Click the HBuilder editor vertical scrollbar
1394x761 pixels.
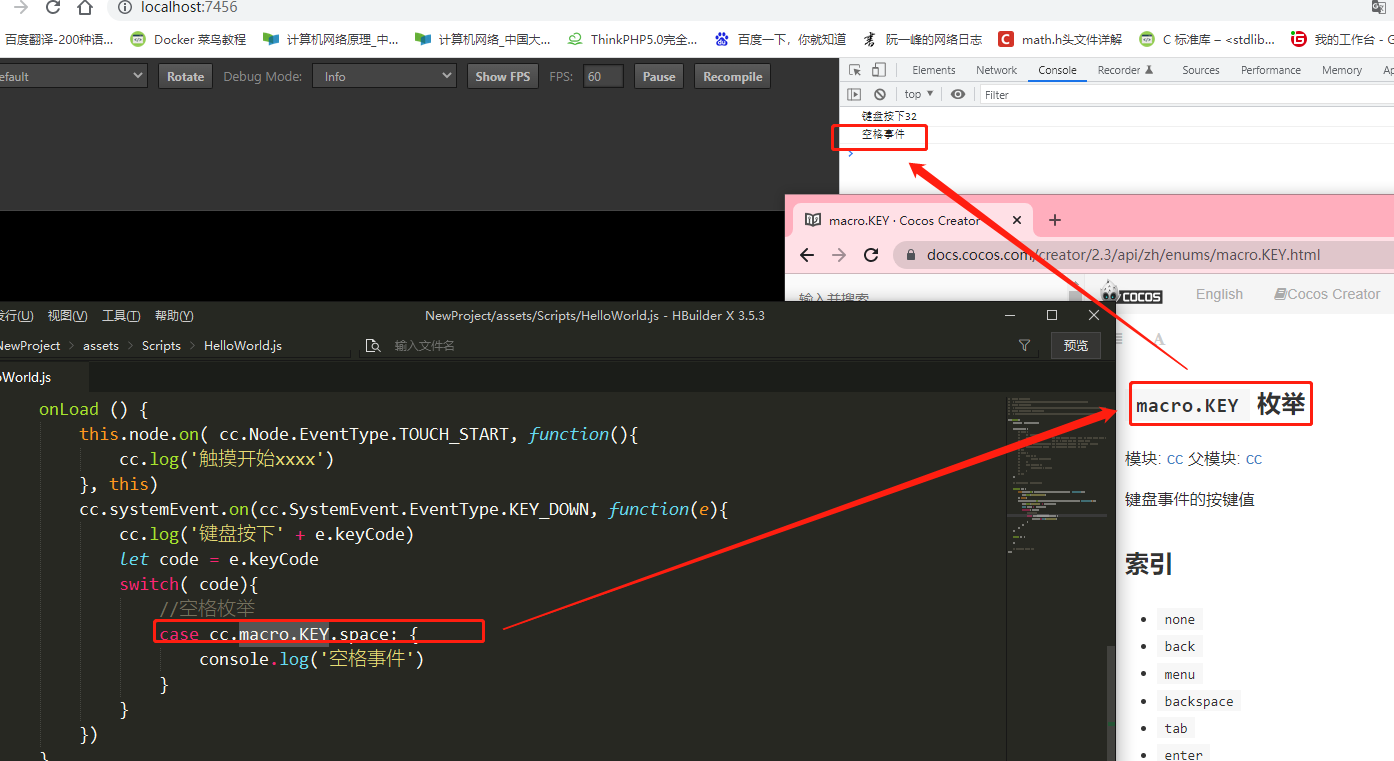tap(1109, 704)
